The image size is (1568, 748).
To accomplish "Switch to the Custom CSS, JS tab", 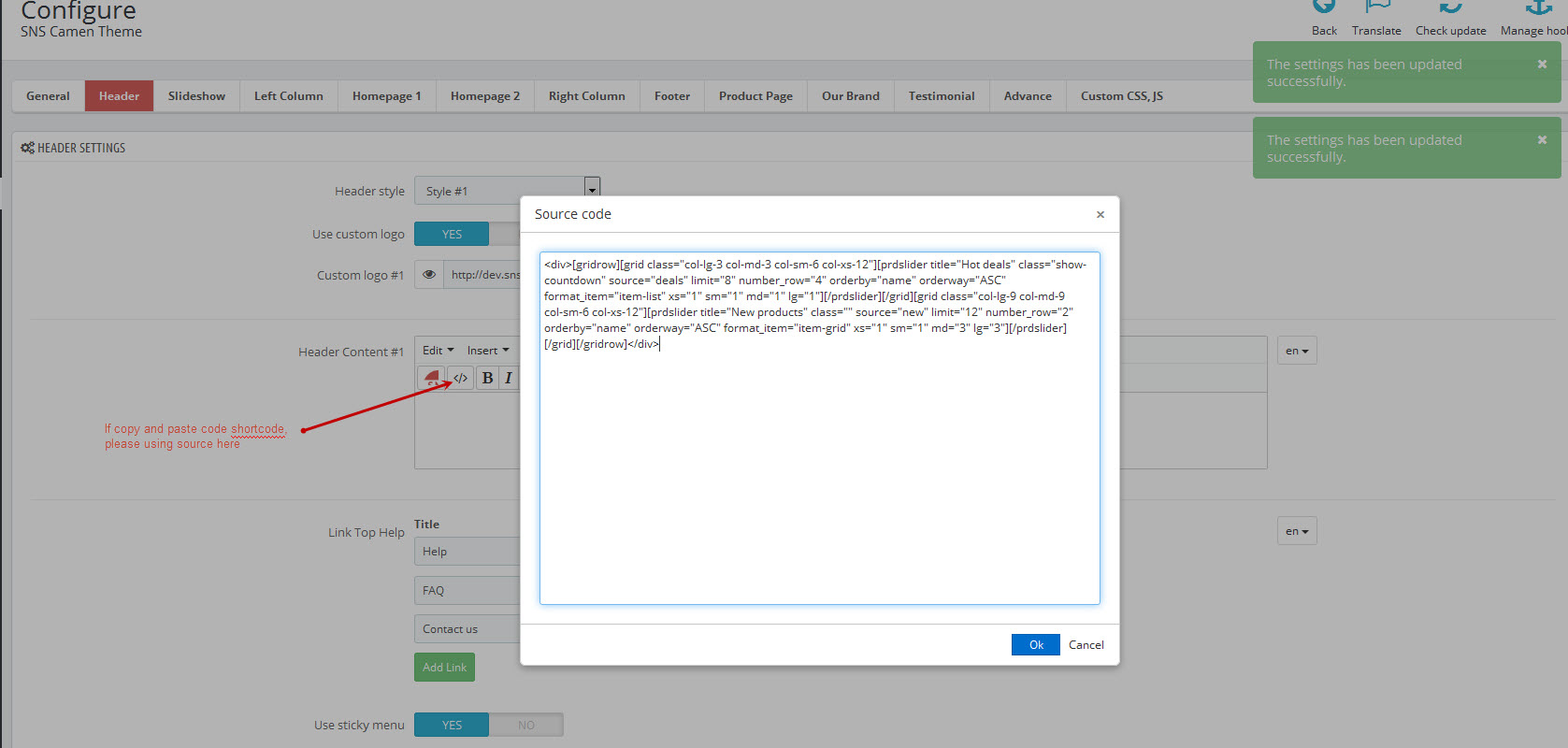I will click(x=1121, y=96).
